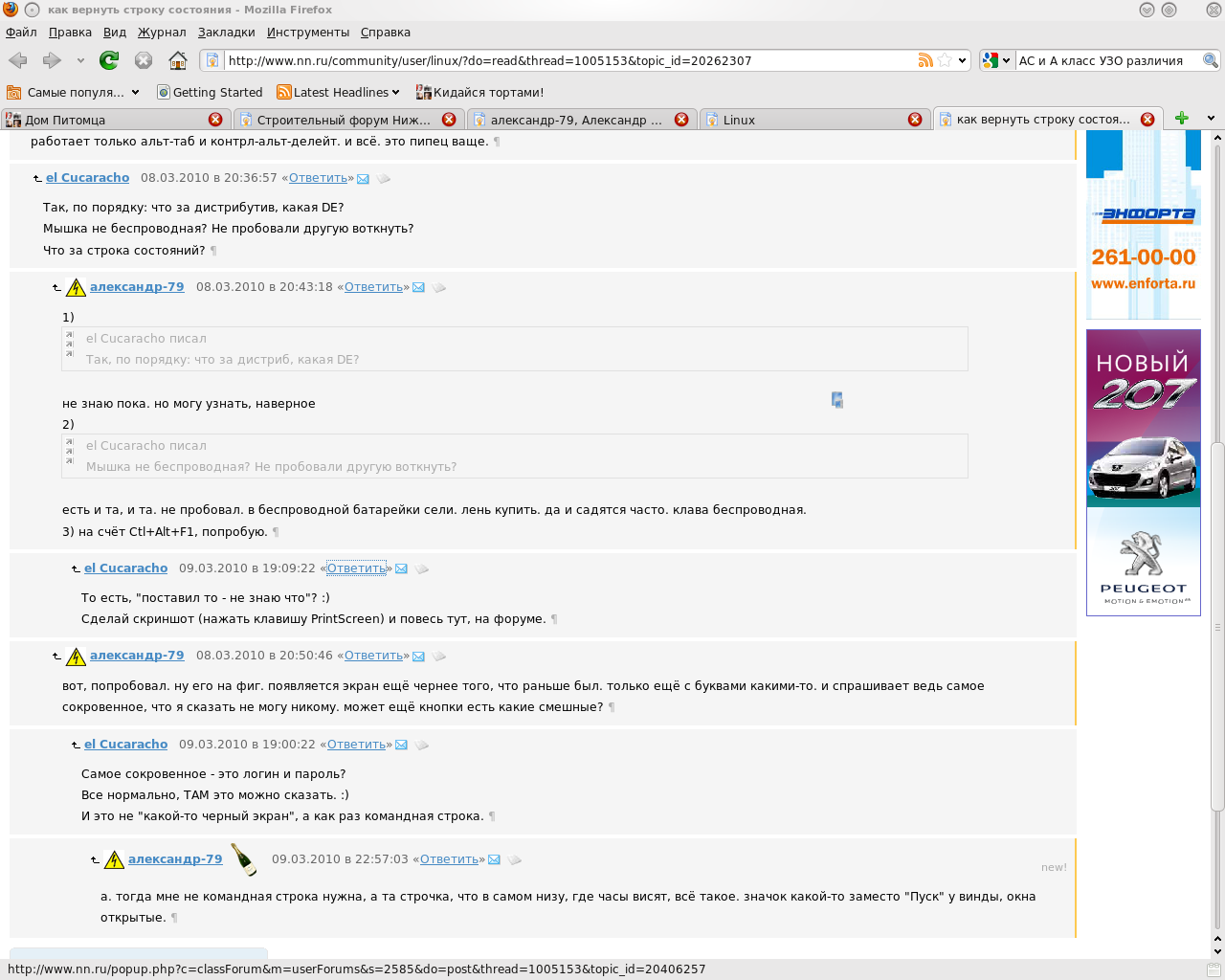Screen dimensions: 1225x980
Task: Click the Peugeot 207 advertisement banner
Action: coord(1143,472)
